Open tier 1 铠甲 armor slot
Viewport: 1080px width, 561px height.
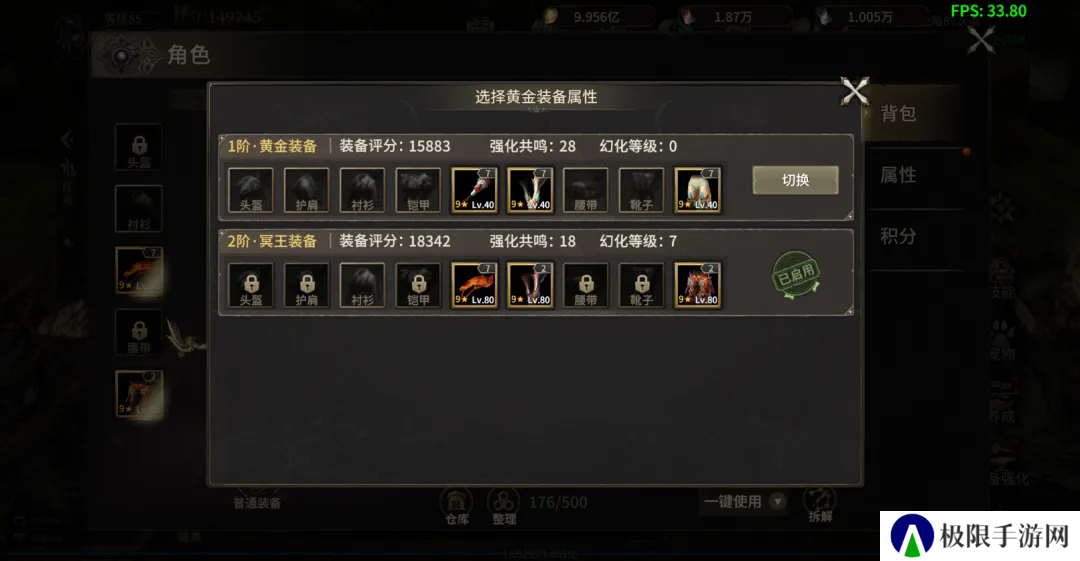click(418, 190)
